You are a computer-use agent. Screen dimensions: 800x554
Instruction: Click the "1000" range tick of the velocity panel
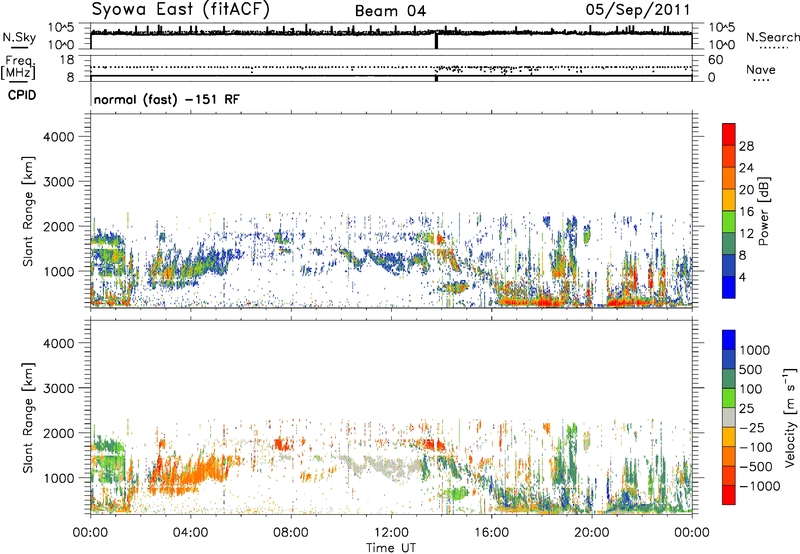pyautogui.click(x=58, y=478)
